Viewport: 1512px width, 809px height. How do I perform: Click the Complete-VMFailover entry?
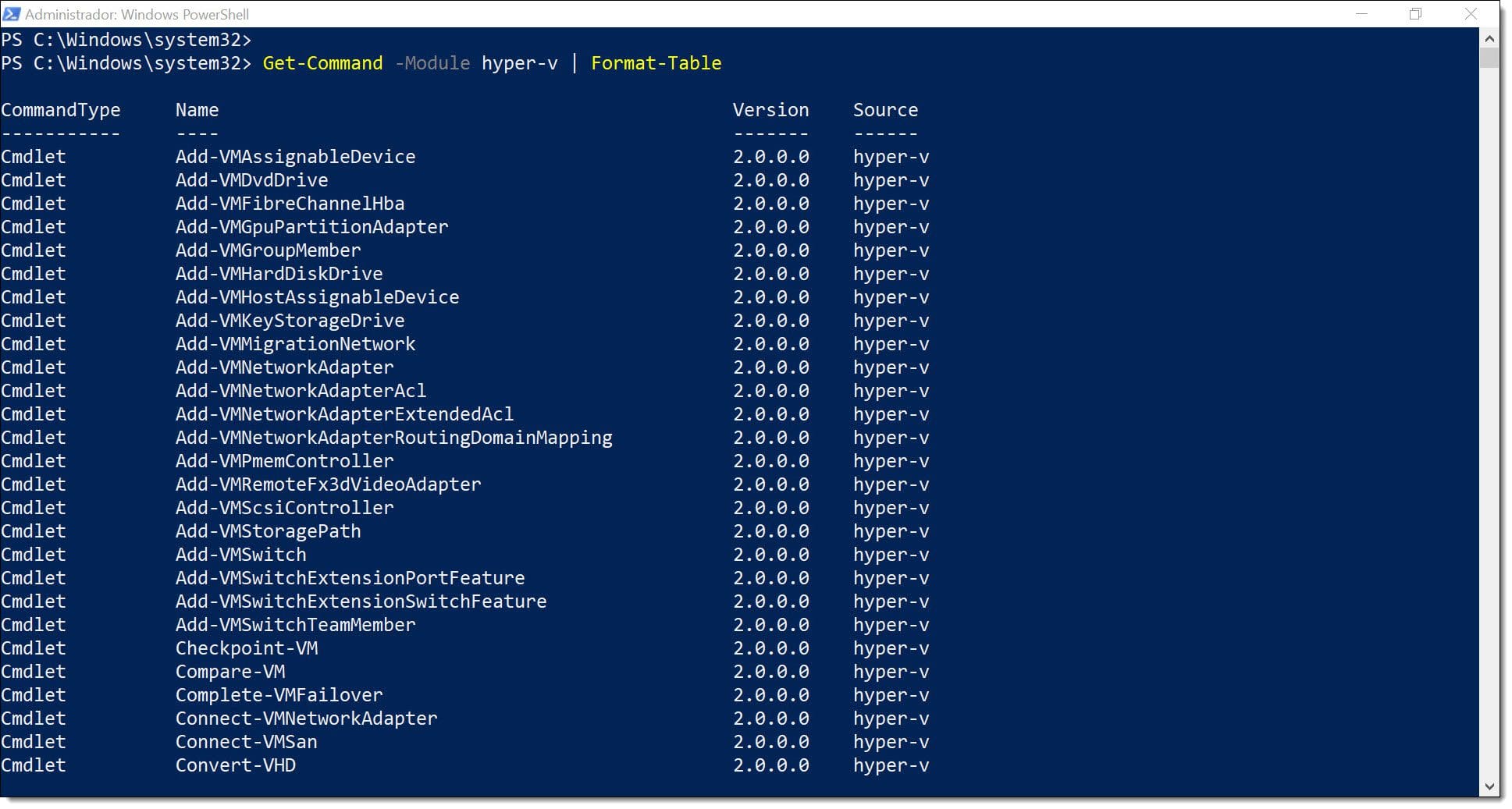tap(279, 695)
